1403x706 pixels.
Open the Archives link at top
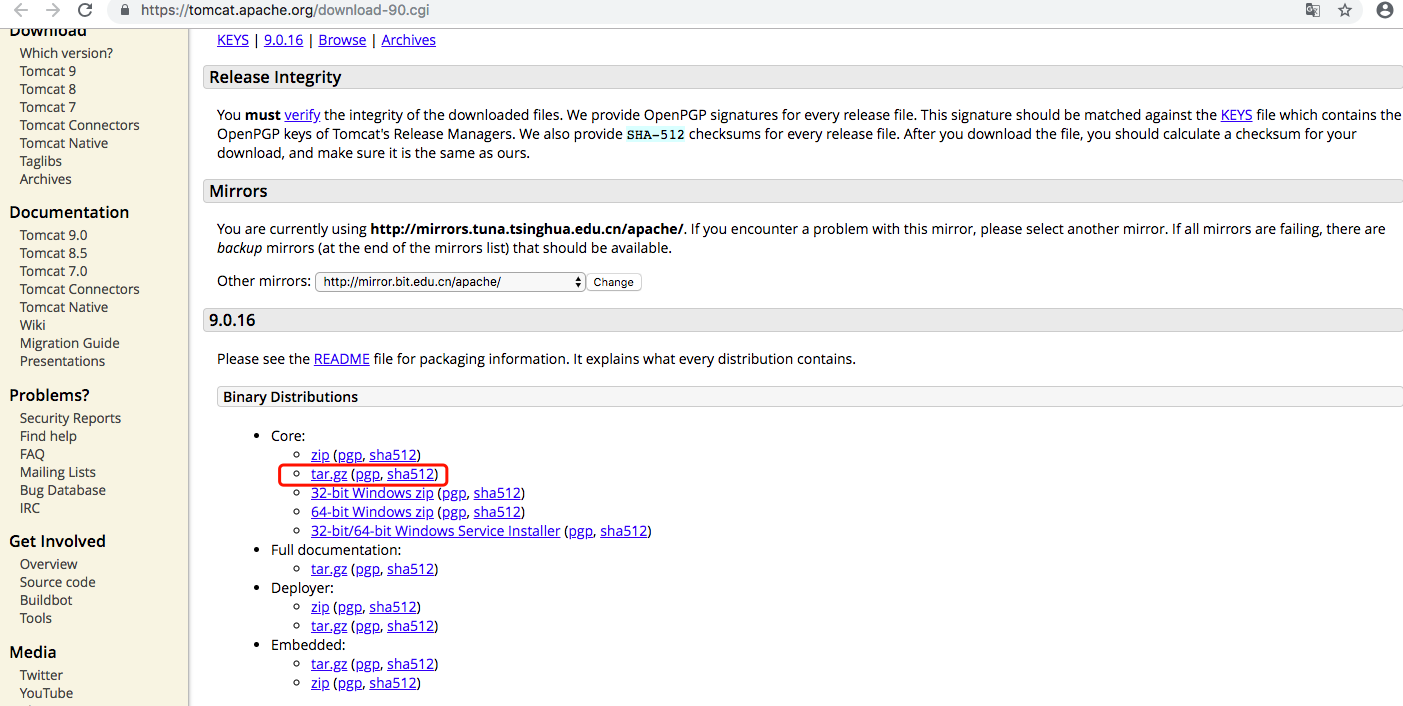408,40
